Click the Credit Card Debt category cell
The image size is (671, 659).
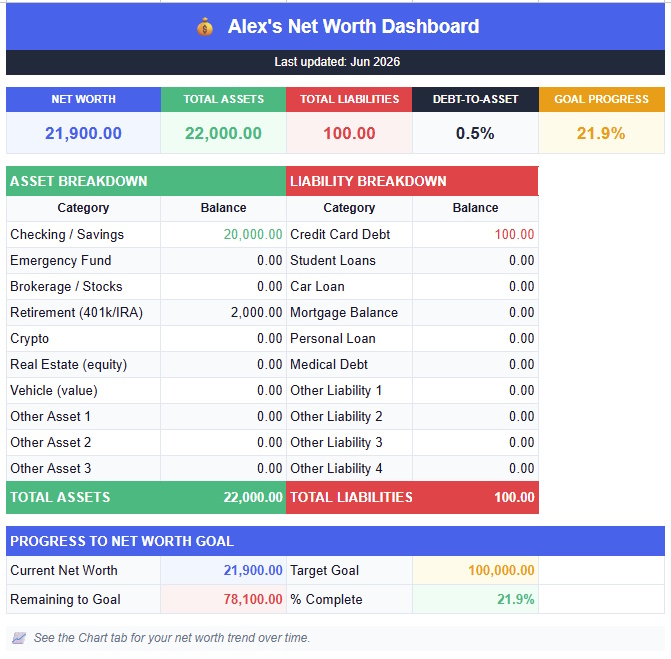point(349,235)
